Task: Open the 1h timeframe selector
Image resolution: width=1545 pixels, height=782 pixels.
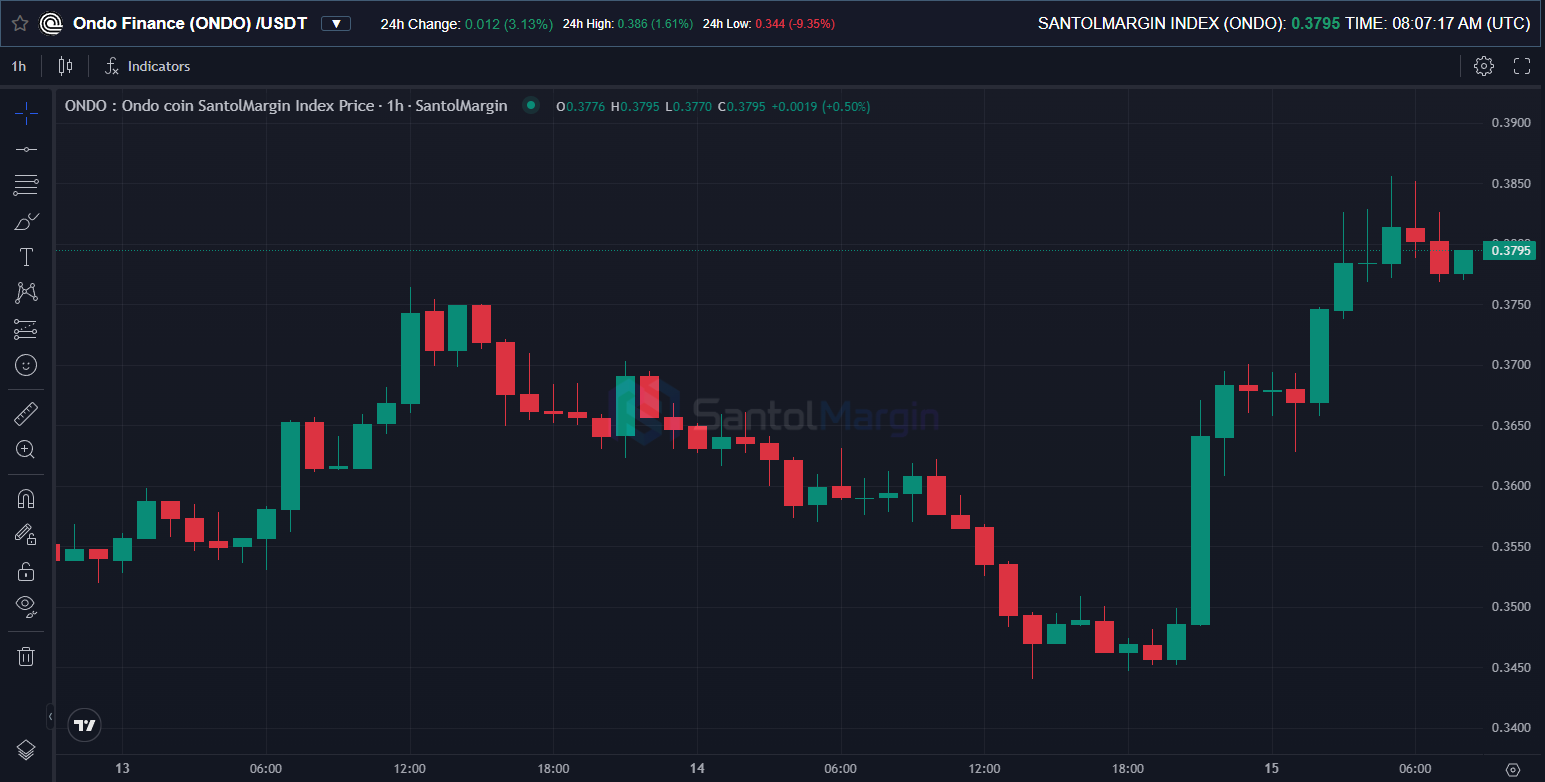Action: point(19,66)
